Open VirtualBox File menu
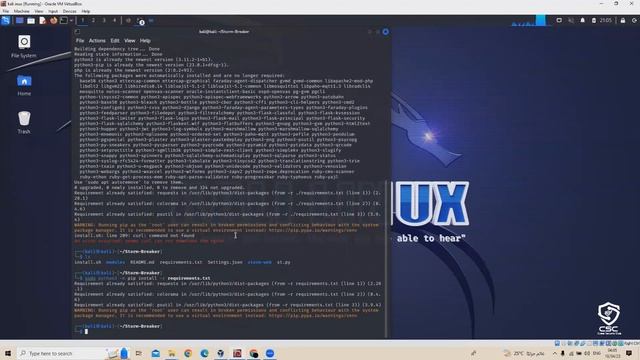The image size is (640, 360). point(6,11)
